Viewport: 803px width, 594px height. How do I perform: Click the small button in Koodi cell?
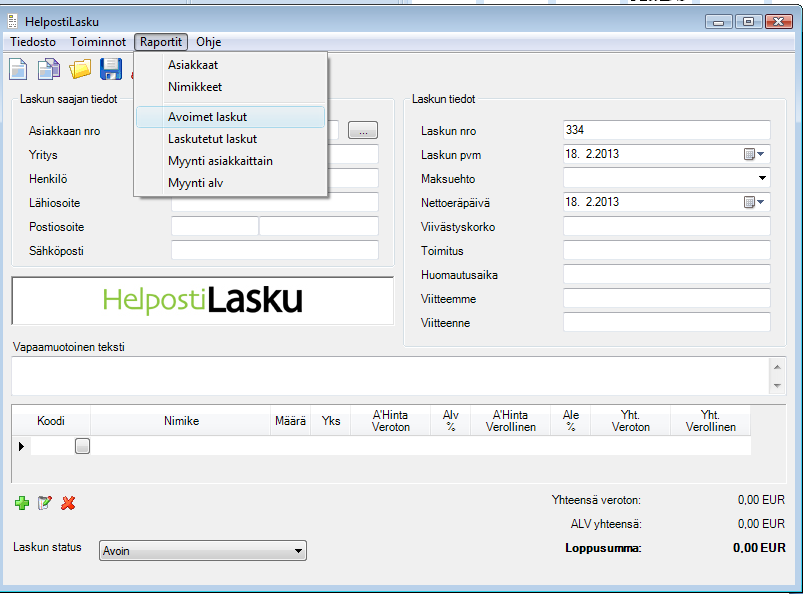[x=82, y=446]
